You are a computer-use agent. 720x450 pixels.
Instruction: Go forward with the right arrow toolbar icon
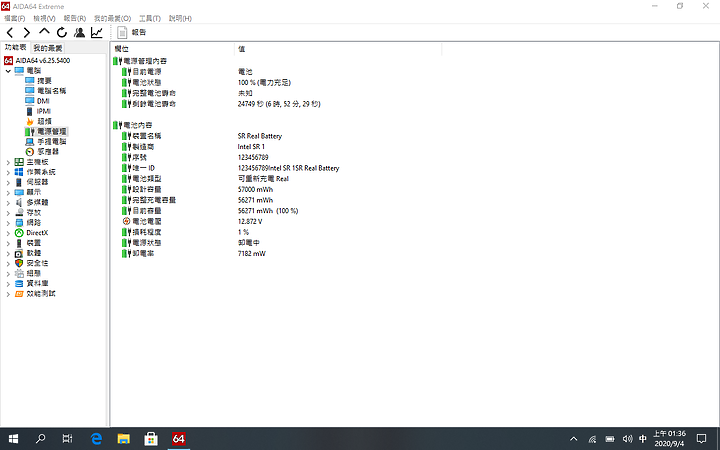point(27,33)
